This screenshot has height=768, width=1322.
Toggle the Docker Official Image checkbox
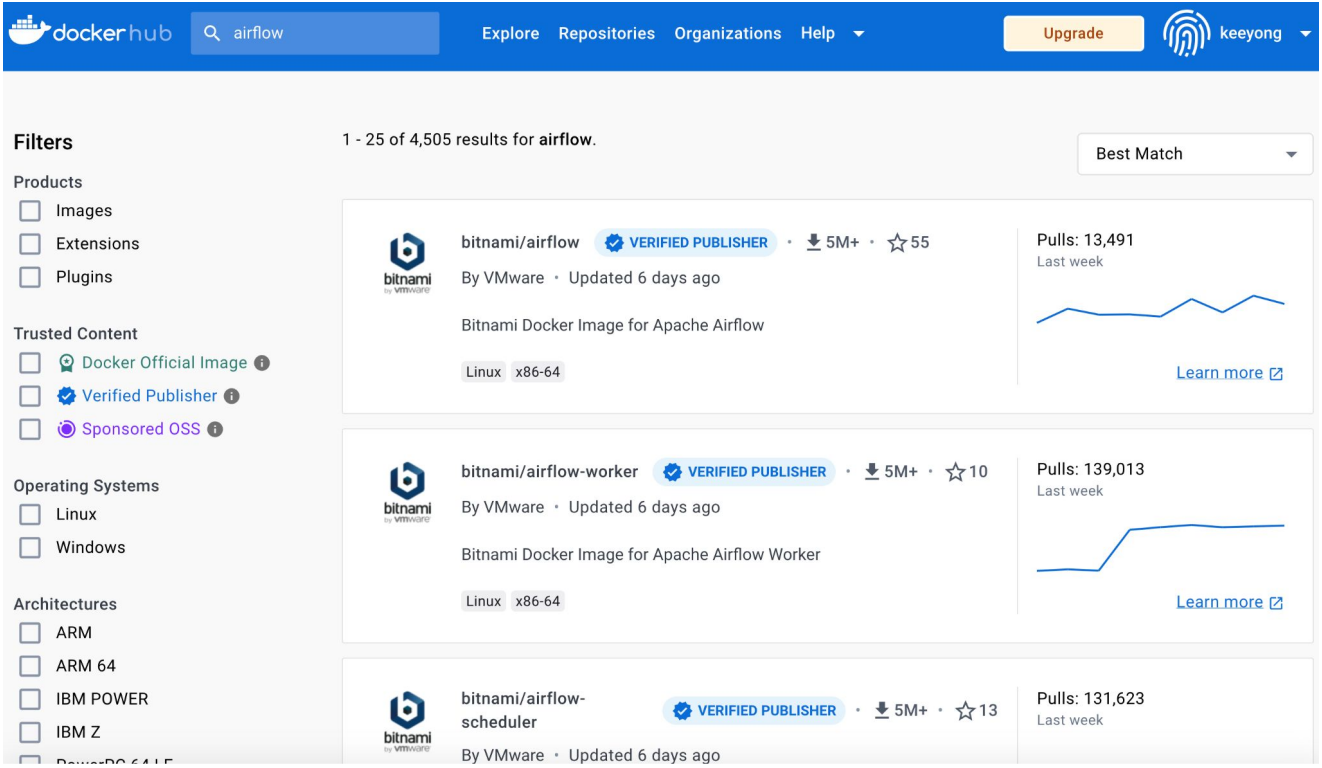pos(30,363)
